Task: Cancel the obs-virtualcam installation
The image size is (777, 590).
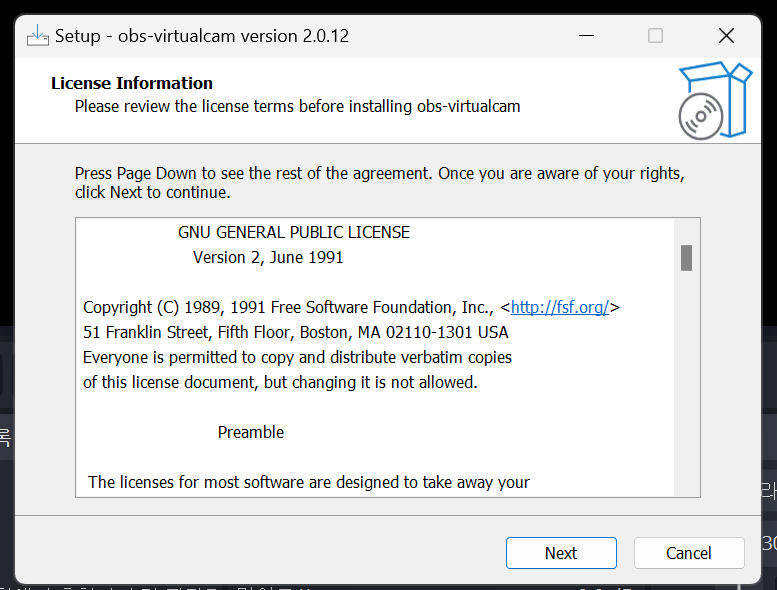Action: [x=689, y=553]
